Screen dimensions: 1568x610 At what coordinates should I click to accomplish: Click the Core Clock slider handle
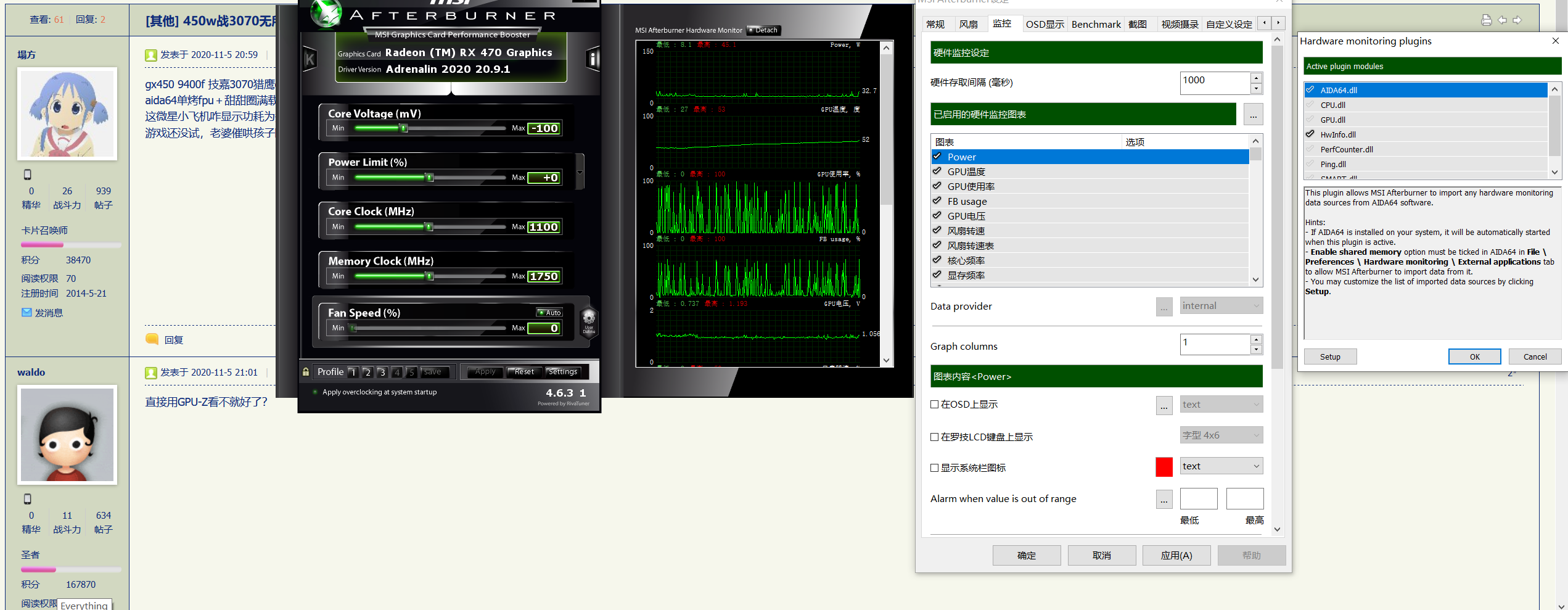(x=429, y=227)
